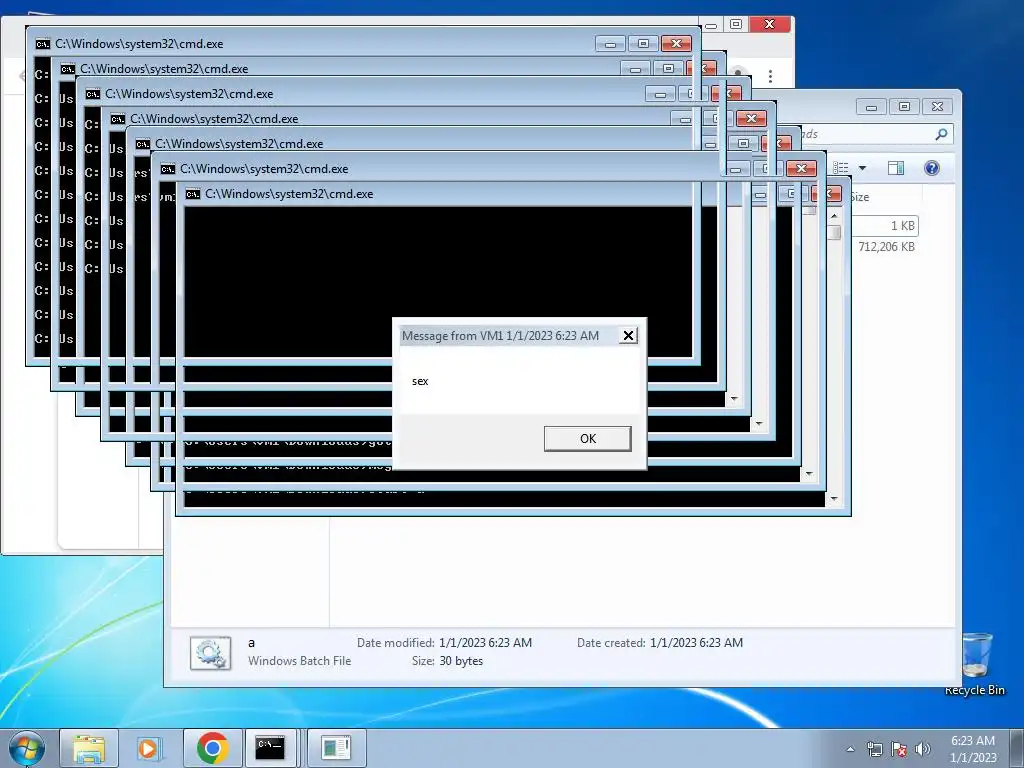This screenshot has height=768, width=1024.
Task: Open Google Chrome from taskbar
Action: (x=213, y=748)
